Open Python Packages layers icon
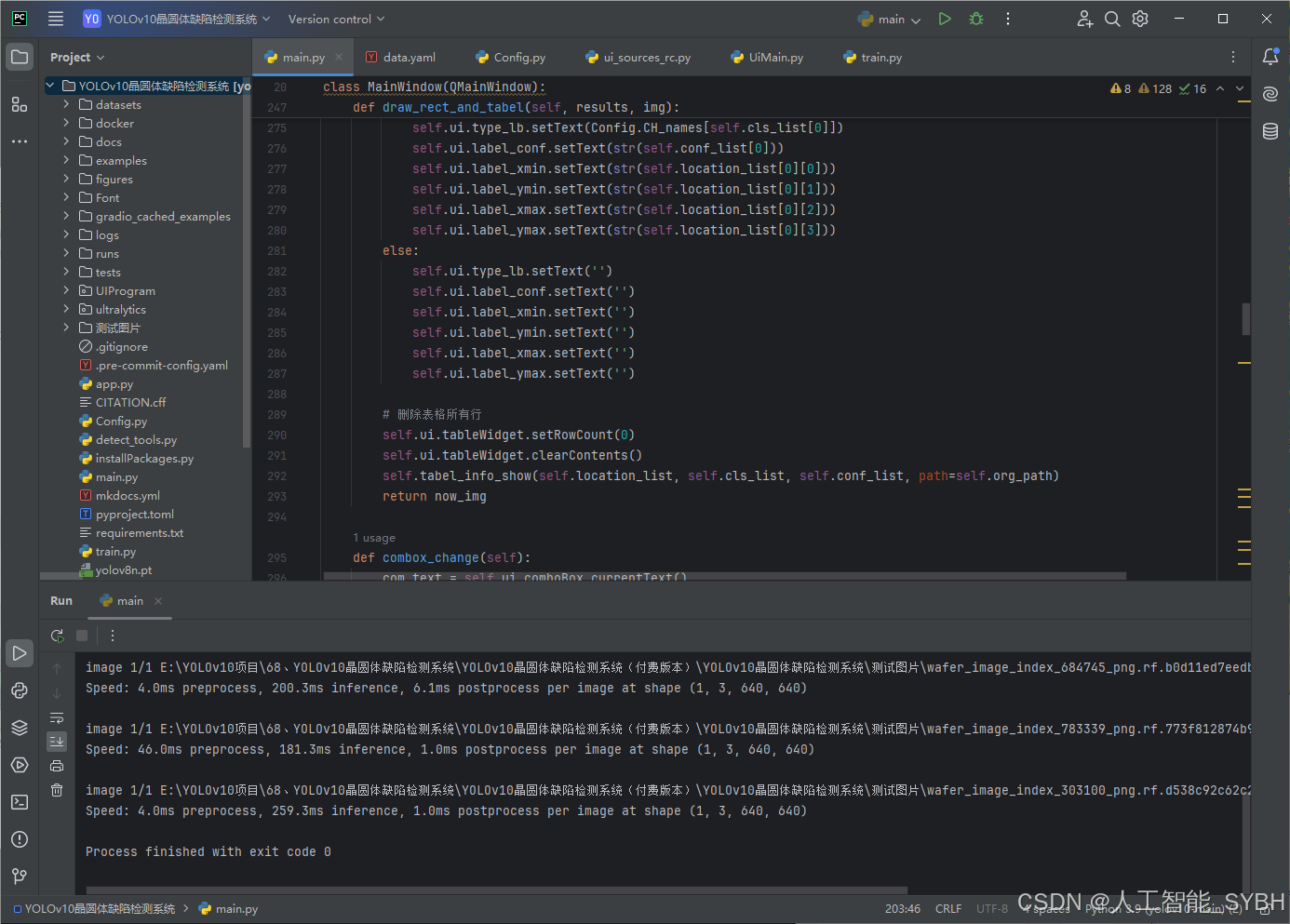Viewport: 1290px width, 924px height. [x=20, y=728]
